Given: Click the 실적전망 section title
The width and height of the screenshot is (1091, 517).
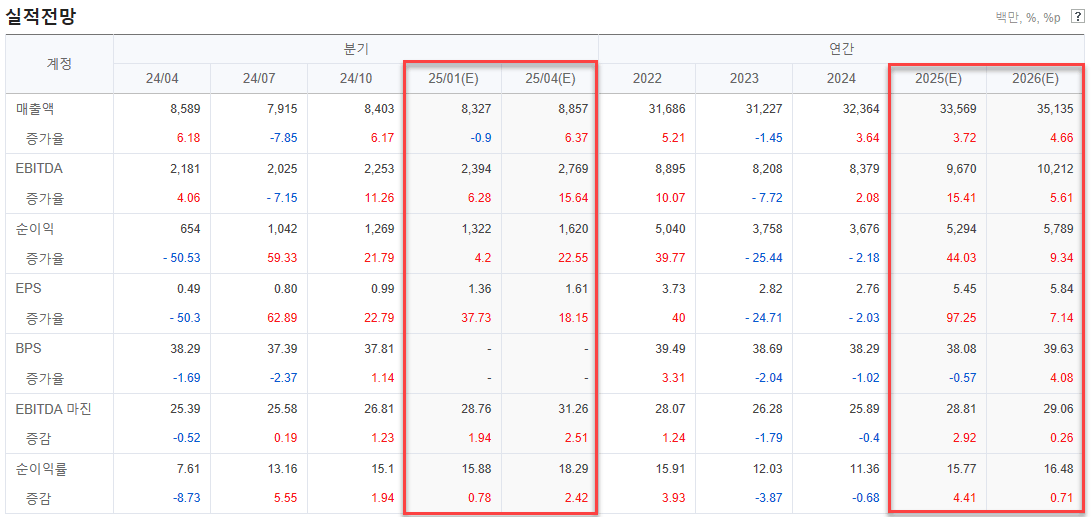Looking at the screenshot, I should point(40,16).
